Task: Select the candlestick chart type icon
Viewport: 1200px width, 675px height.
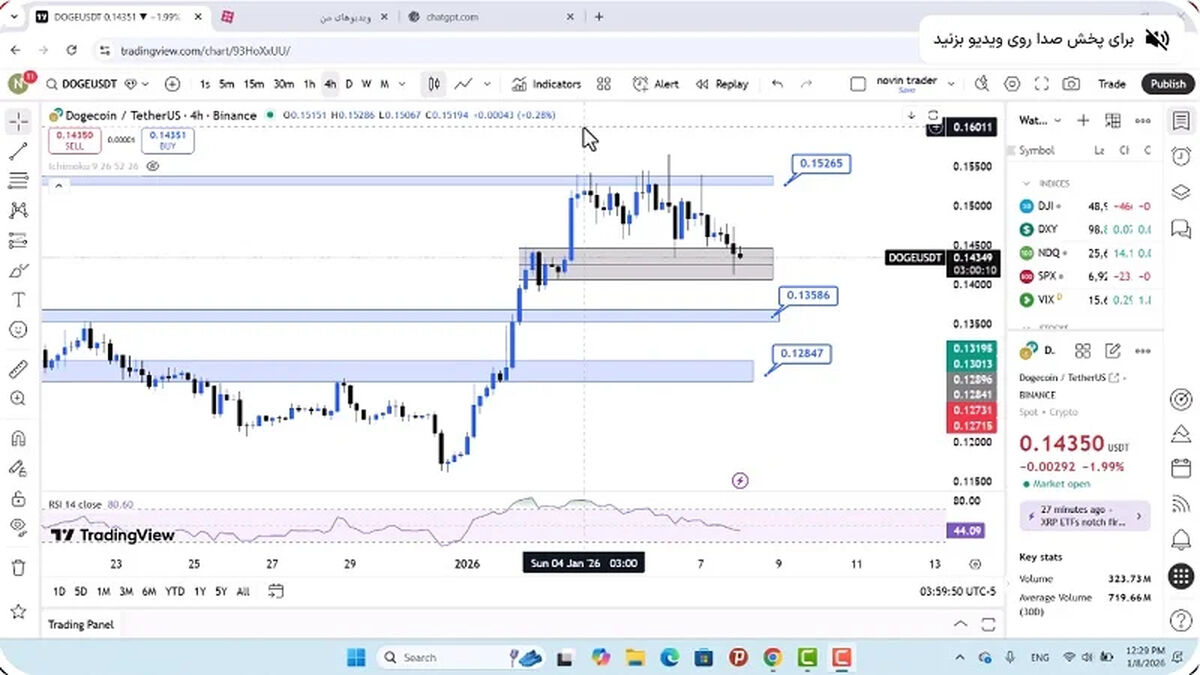Action: (434, 84)
